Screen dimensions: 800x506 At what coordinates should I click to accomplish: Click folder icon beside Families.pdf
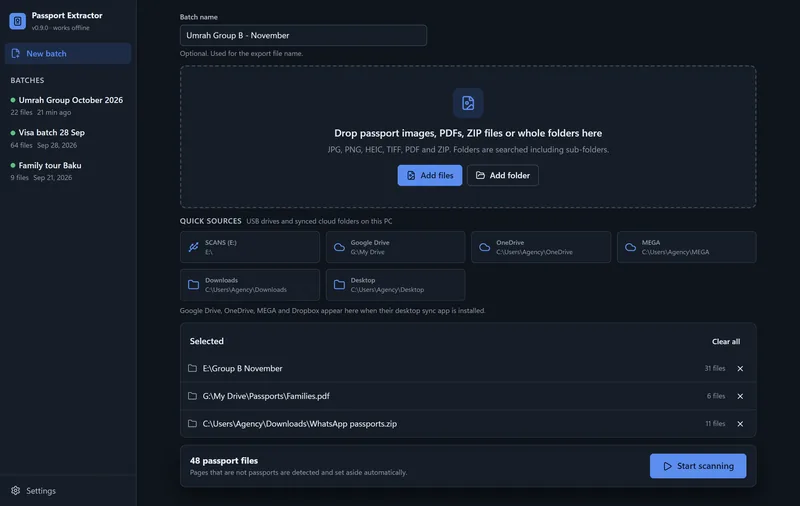(192, 396)
